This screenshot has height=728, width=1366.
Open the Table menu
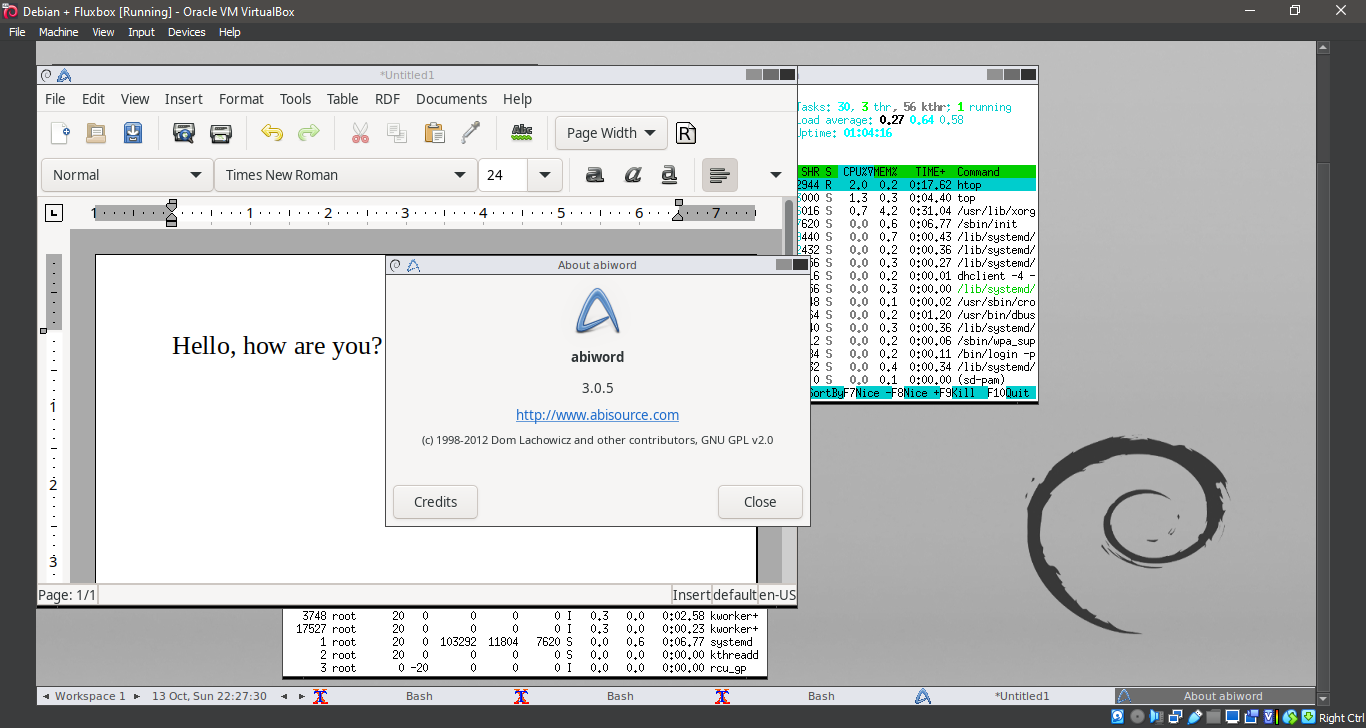(342, 98)
